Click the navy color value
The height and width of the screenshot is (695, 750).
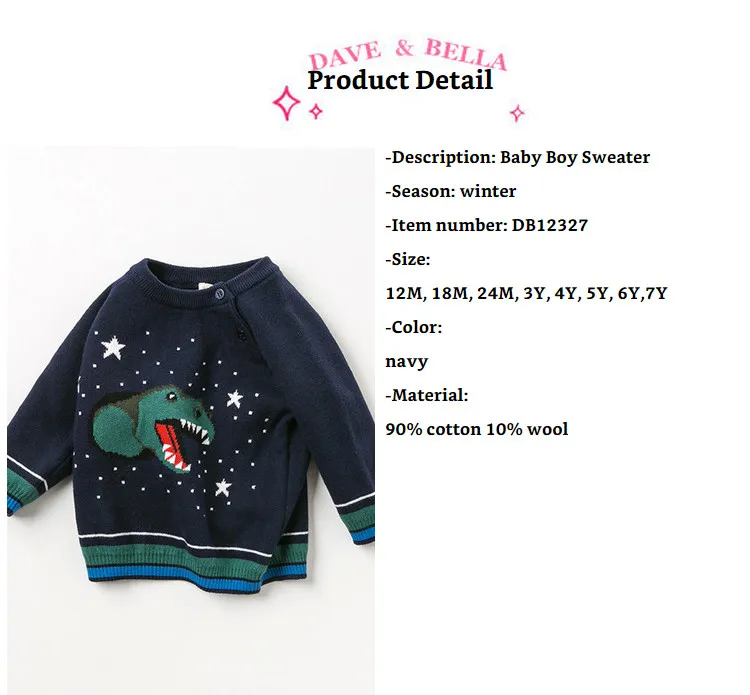pyautogui.click(x=407, y=362)
